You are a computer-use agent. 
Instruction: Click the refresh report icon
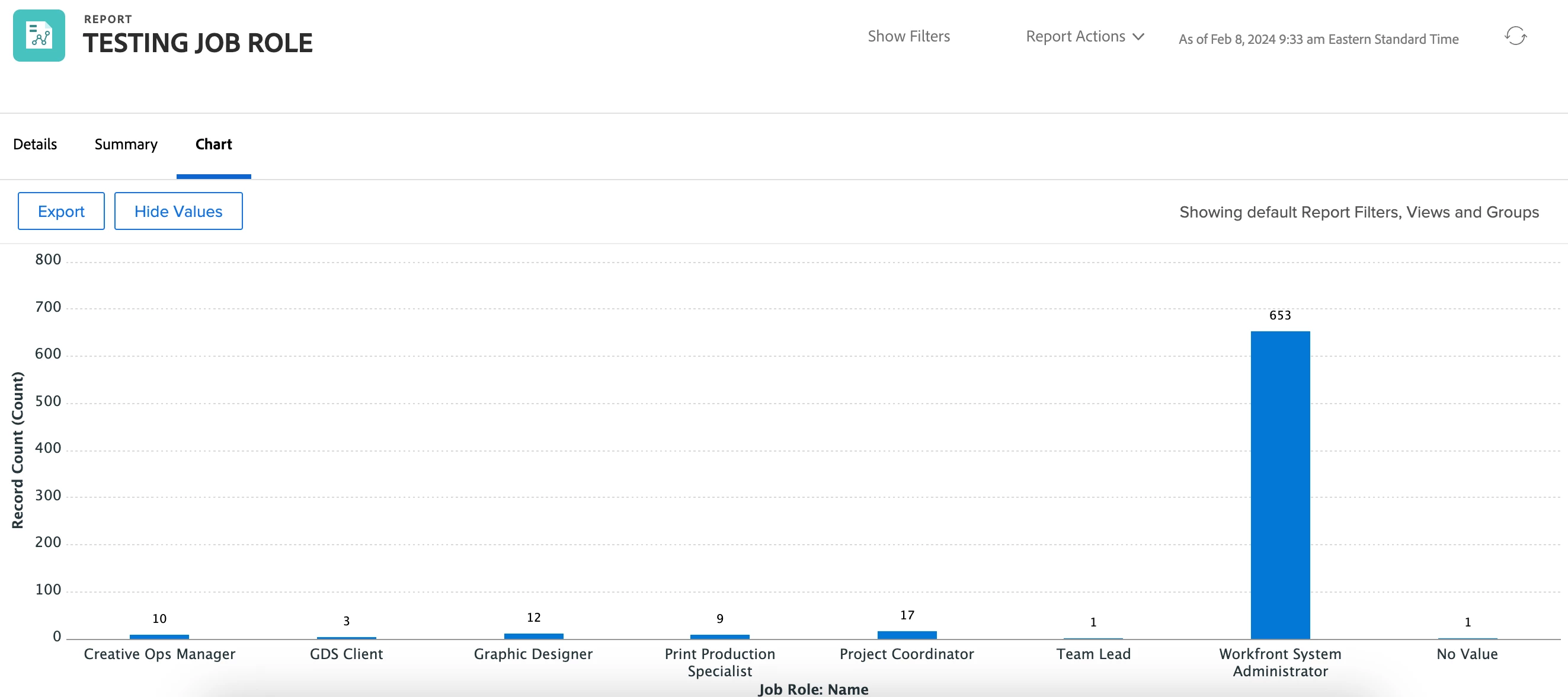pos(1515,36)
